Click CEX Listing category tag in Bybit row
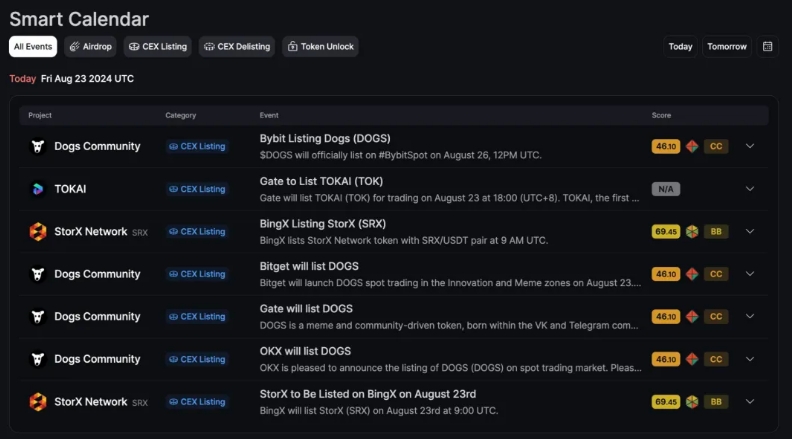Viewport: 792px width, 439px height. coord(197,147)
